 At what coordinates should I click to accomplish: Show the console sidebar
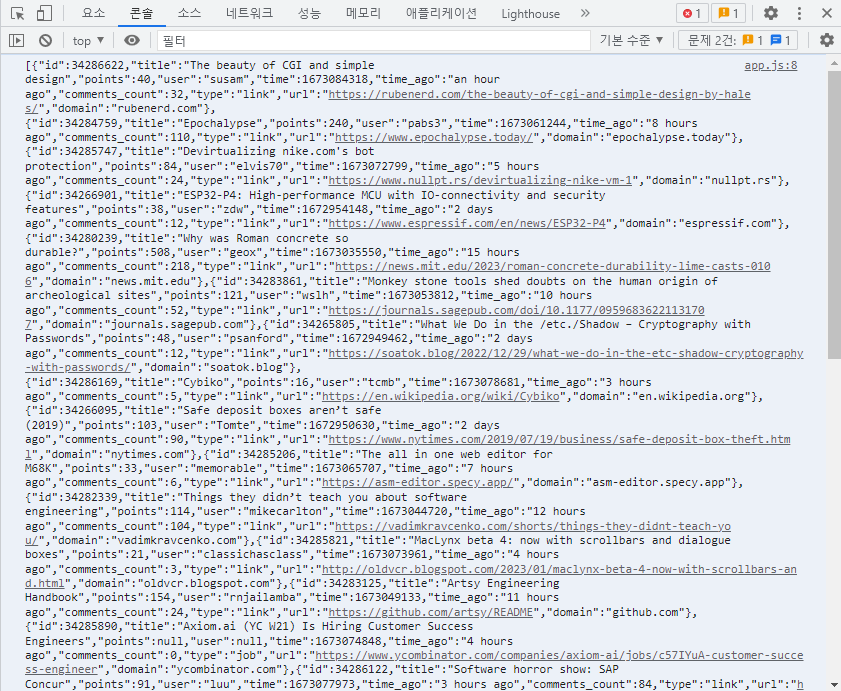[x=17, y=40]
